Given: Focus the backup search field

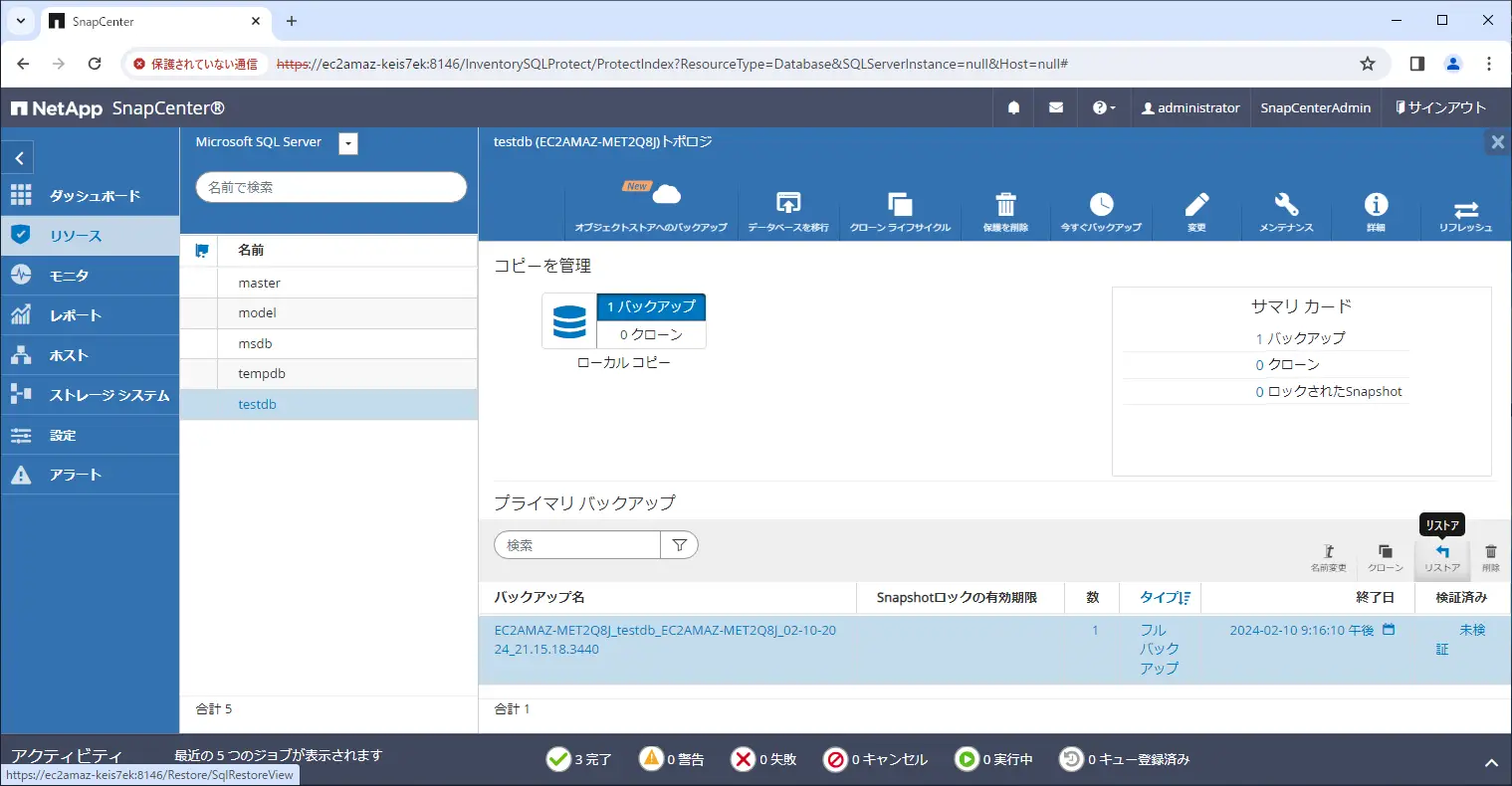Looking at the screenshot, I should pyautogui.click(x=577, y=545).
